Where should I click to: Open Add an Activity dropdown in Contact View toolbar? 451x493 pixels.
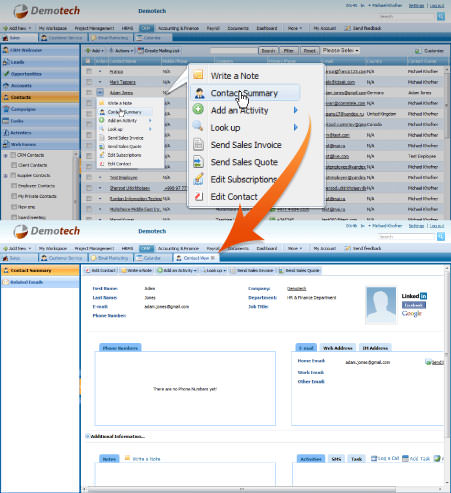point(177,270)
